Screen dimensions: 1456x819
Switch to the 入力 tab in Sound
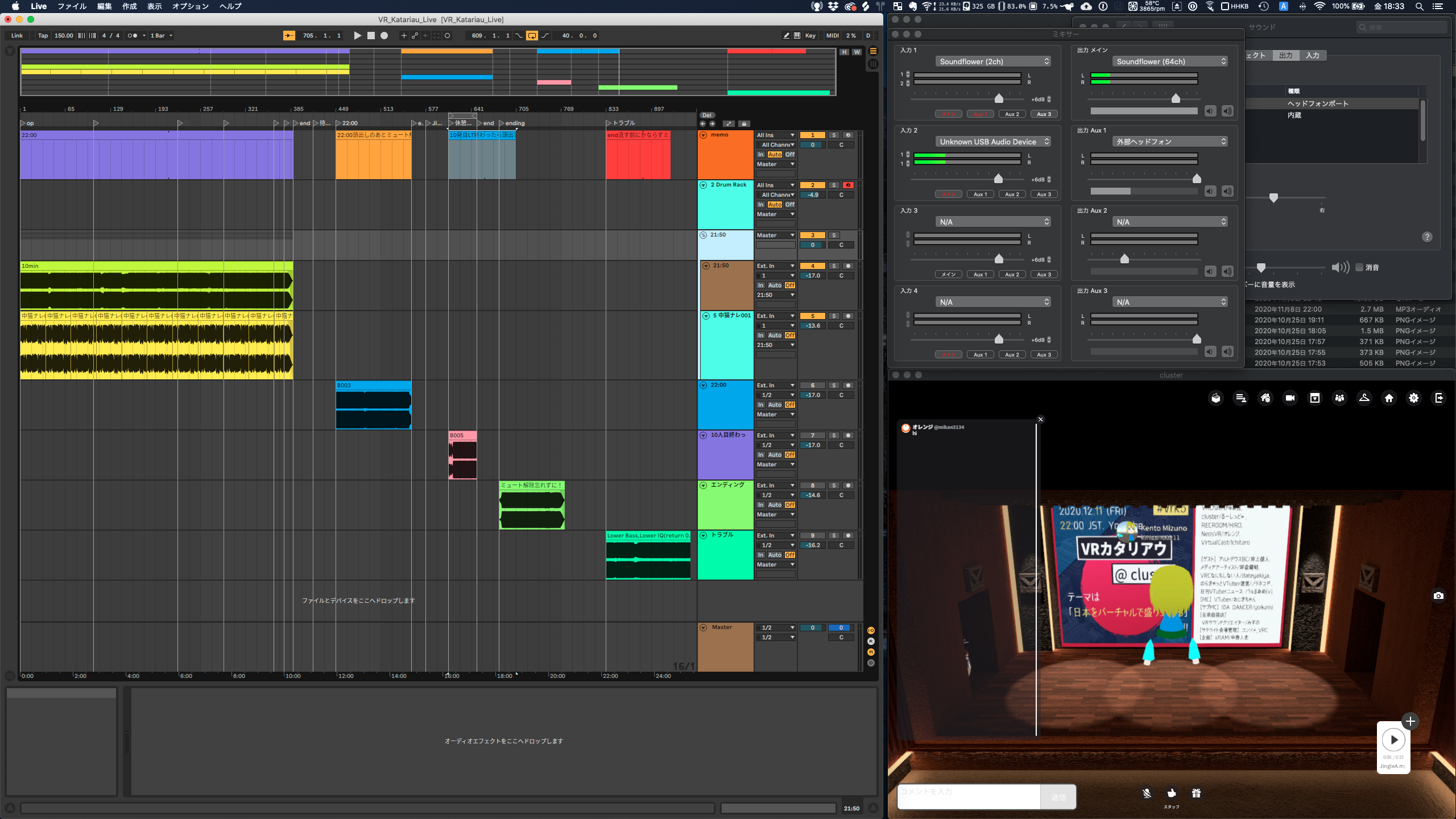(x=1312, y=55)
